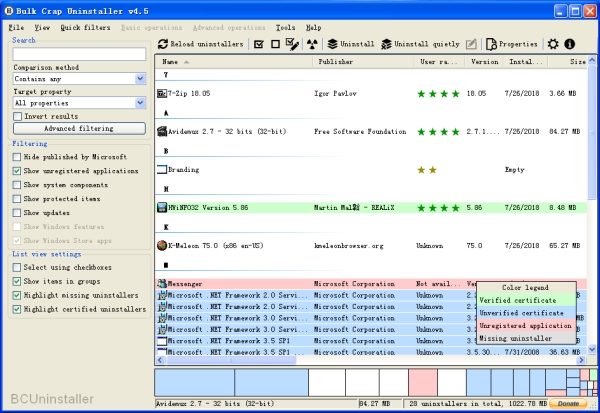Click the Bulk Crap Uninstaller title icon

8,11
